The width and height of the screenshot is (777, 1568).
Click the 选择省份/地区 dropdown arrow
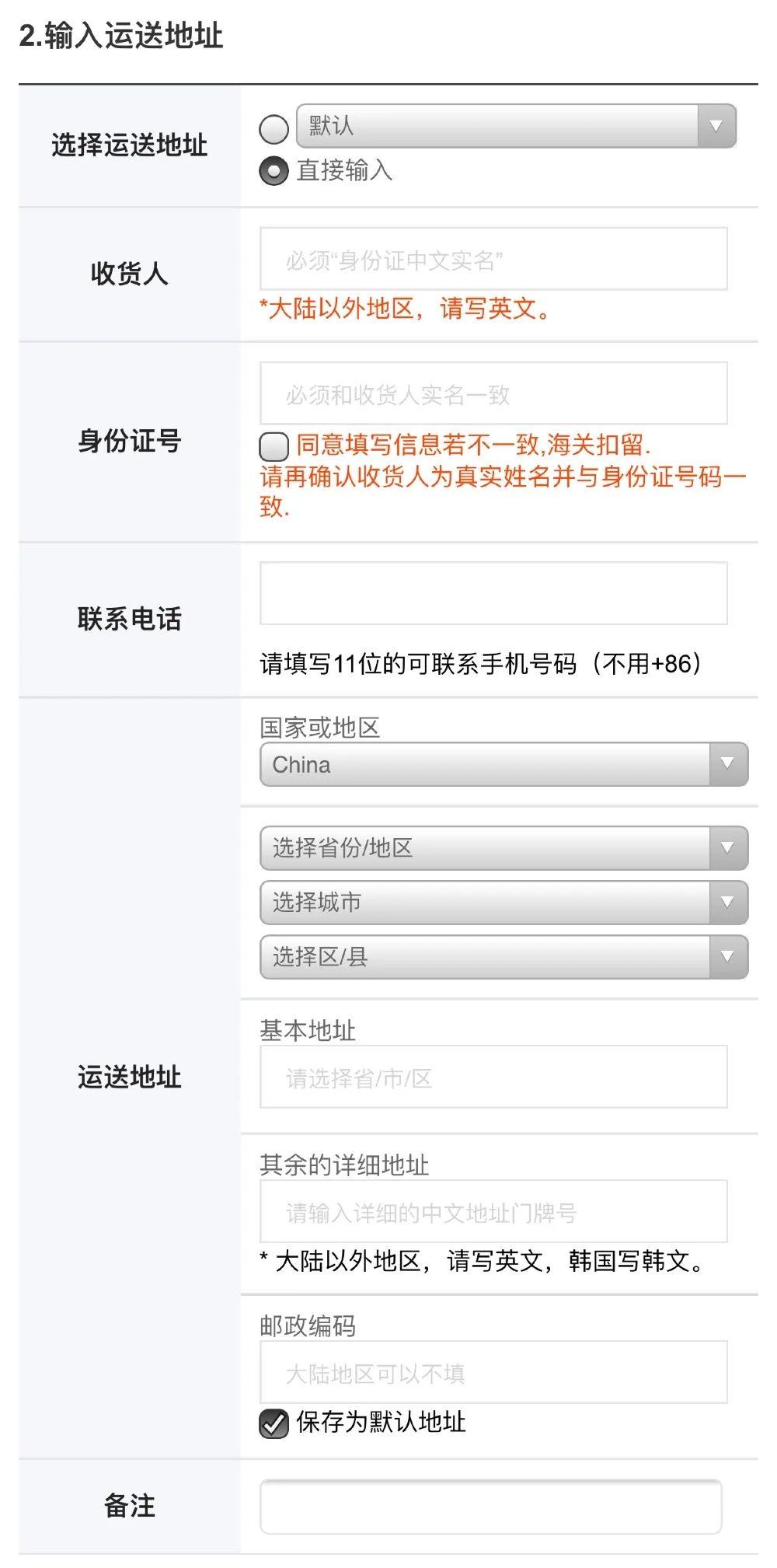coord(728,848)
